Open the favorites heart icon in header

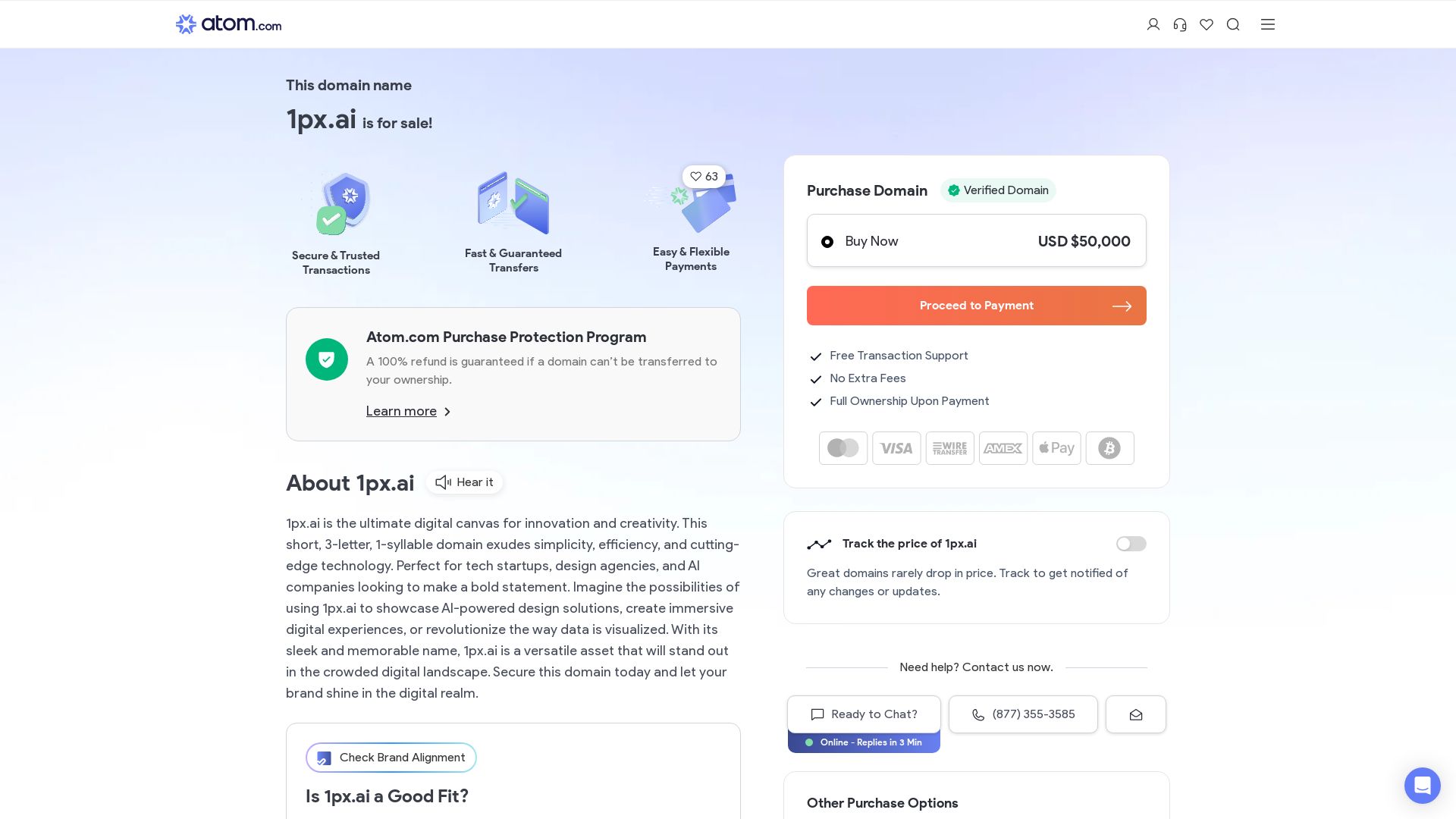click(1207, 24)
